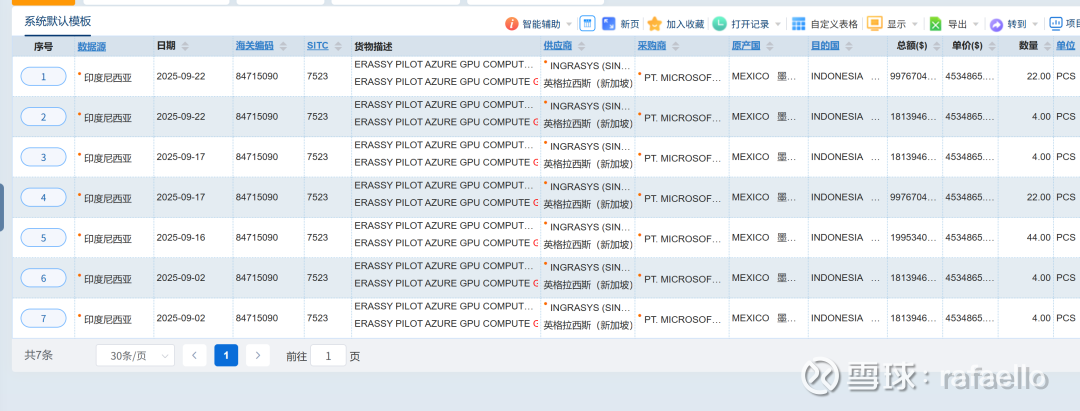The image size is (1080, 411).
Task: Click the 海关编码 column header link
Action: pos(254,46)
